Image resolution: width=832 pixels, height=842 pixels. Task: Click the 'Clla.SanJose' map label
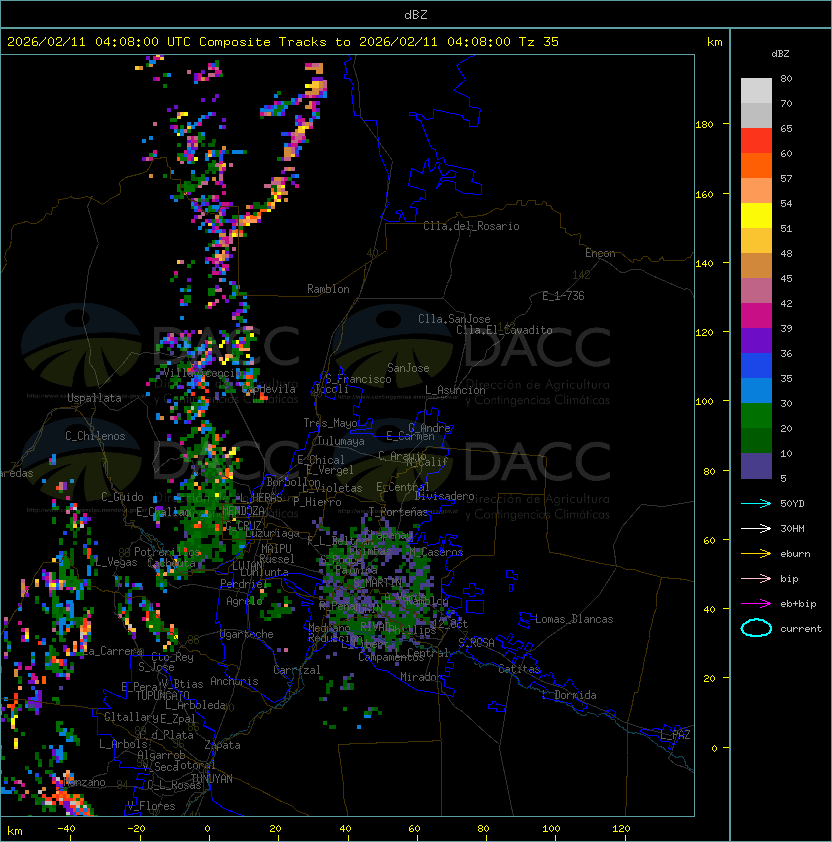point(454,319)
